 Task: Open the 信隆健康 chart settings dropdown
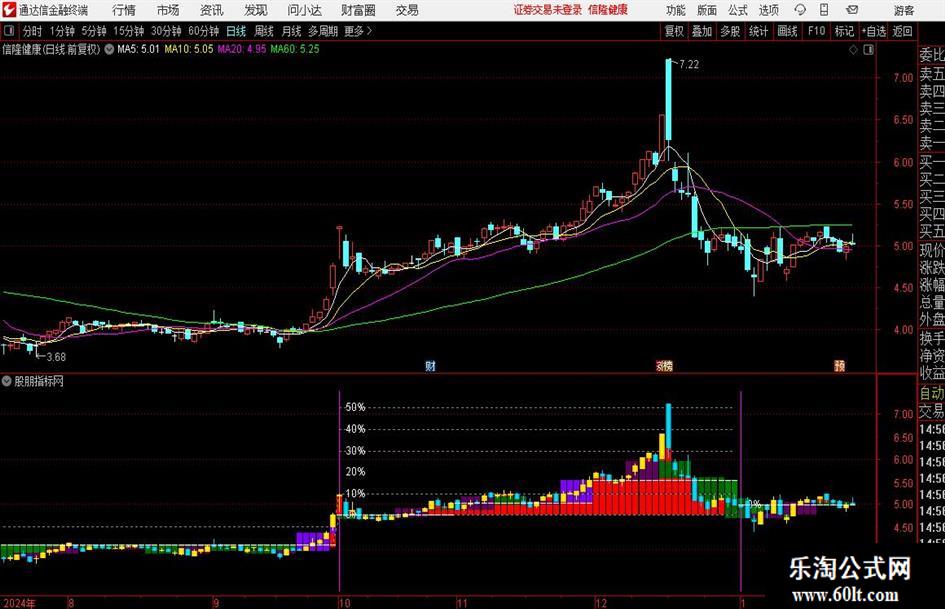[x=109, y=49]
